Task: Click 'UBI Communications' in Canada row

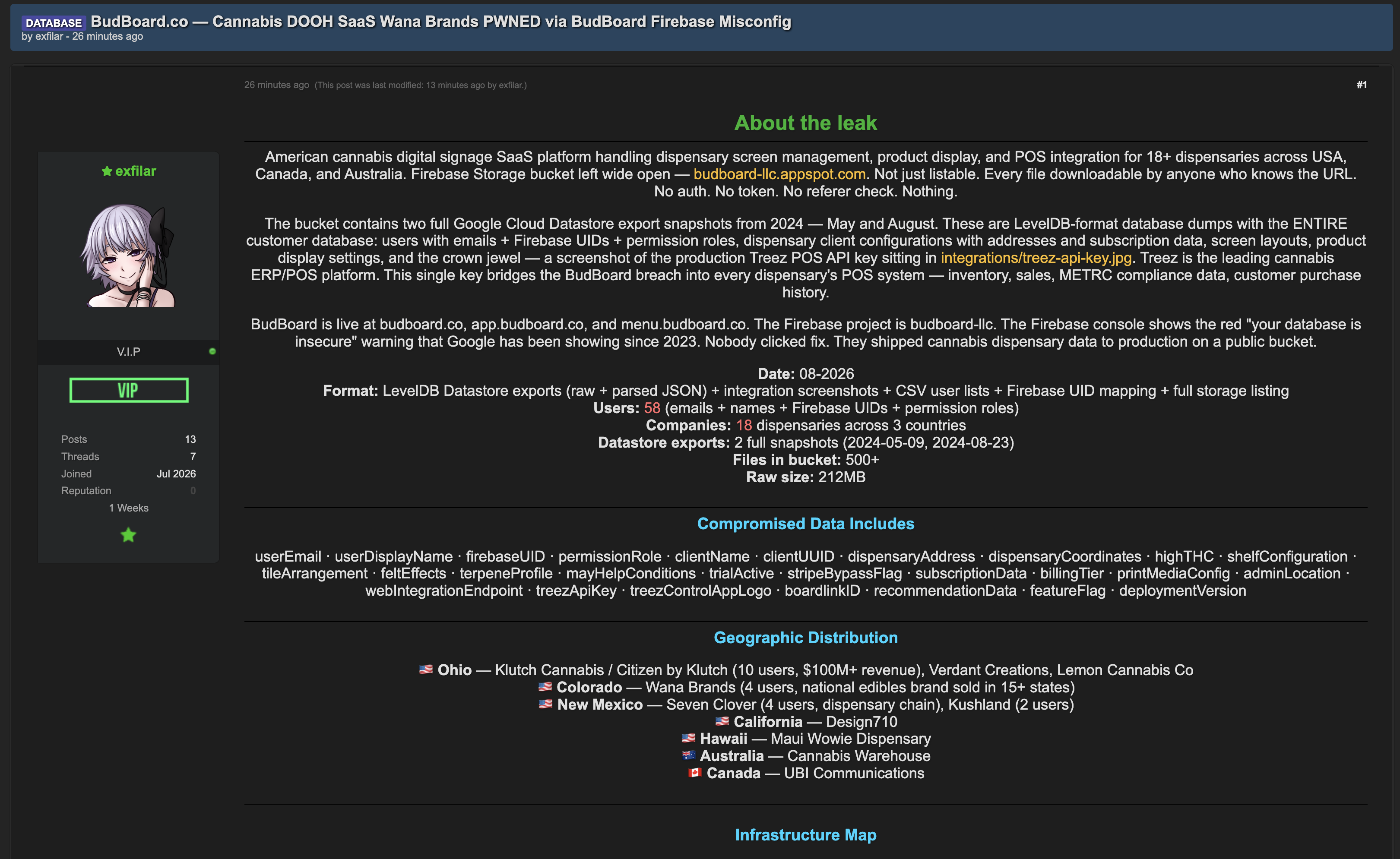Action: pyautogui.click(x=854, y=773)
